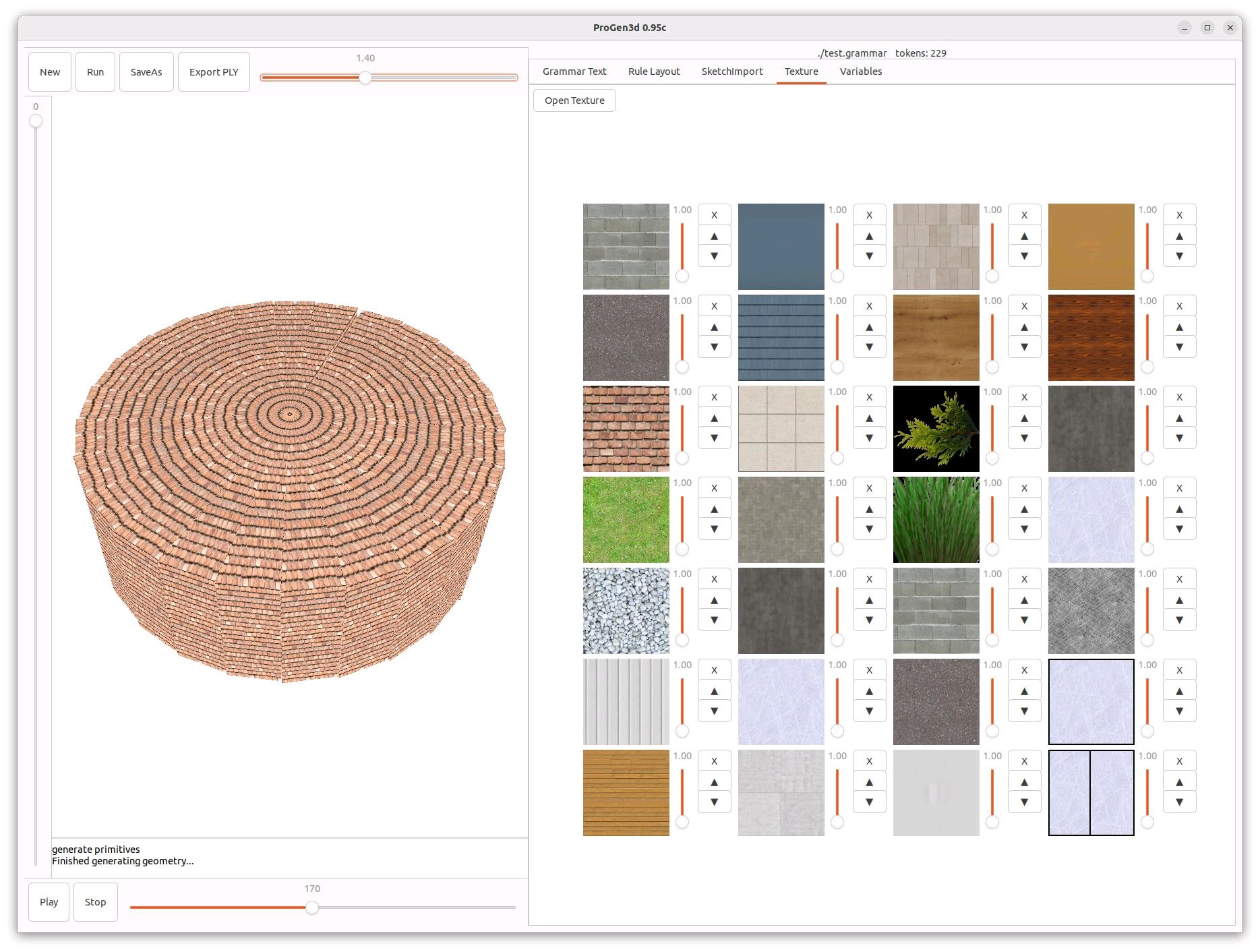Move the yellow-tan plain texture up
This screenshot has height=952, width=1260.
(x=1179, y=236)
